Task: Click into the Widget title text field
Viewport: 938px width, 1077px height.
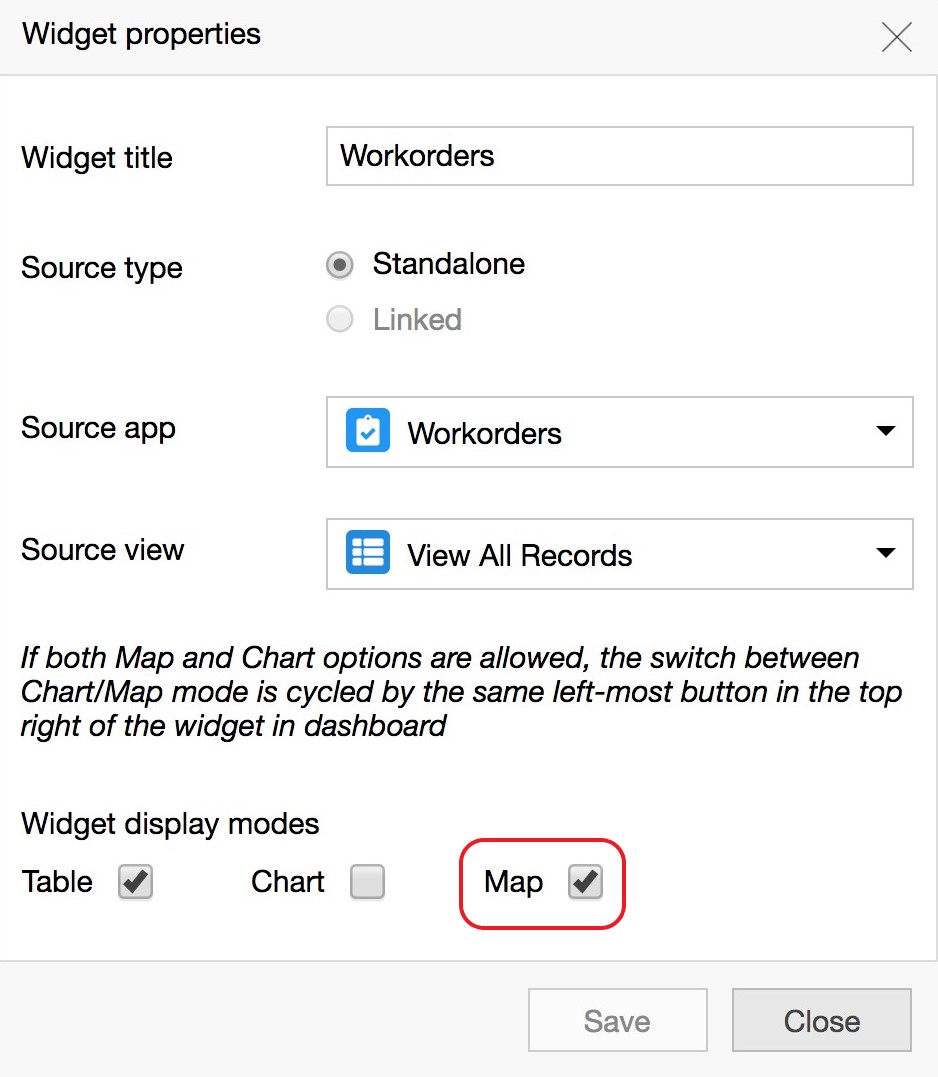Action: [619, 156]
